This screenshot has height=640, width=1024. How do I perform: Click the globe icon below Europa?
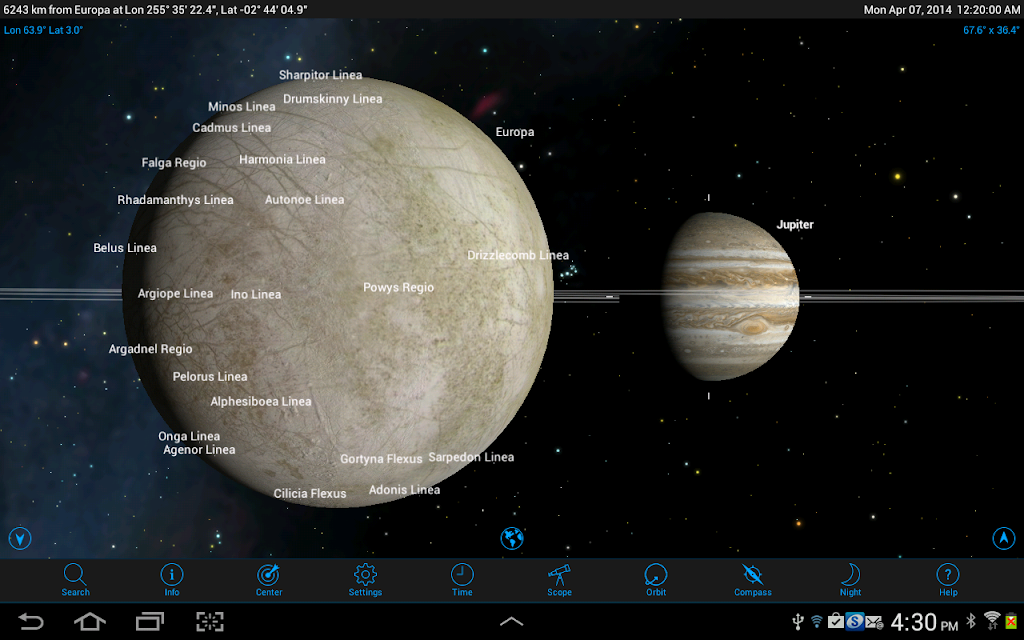[512, 538]
